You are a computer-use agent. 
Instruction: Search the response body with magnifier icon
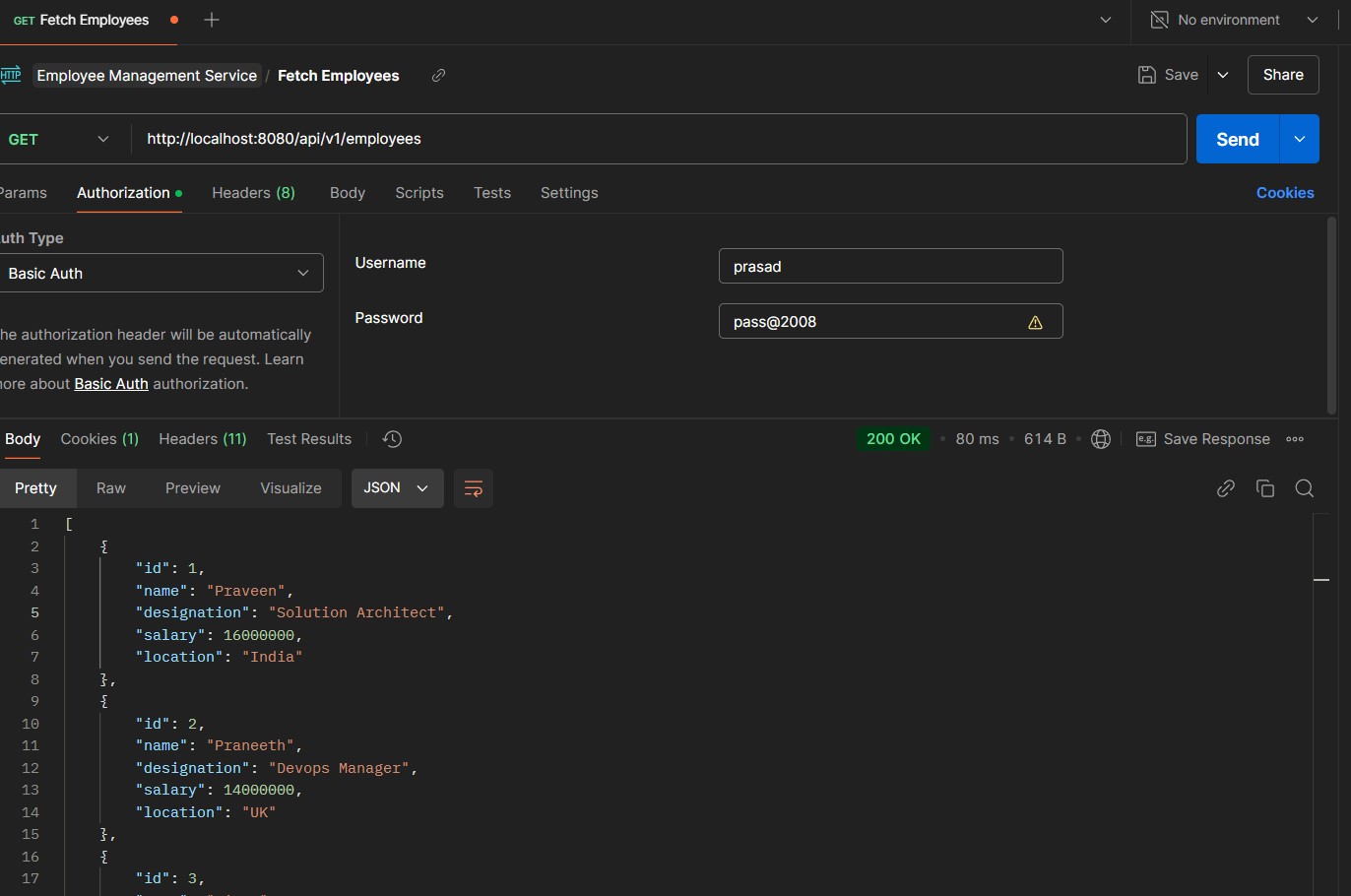click(1305, 488)
